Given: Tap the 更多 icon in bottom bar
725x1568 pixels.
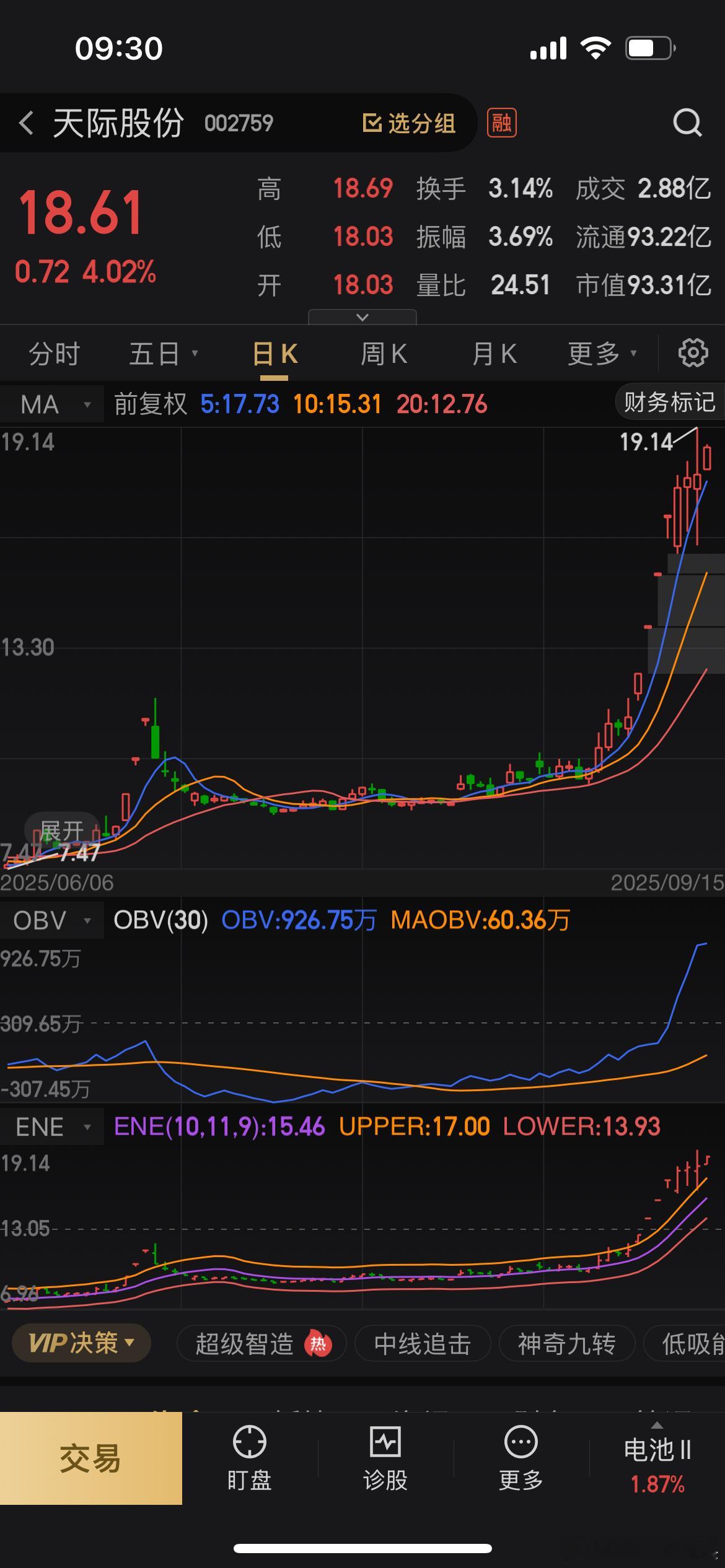Looking at the screenshot, I should pos(521,1441).
